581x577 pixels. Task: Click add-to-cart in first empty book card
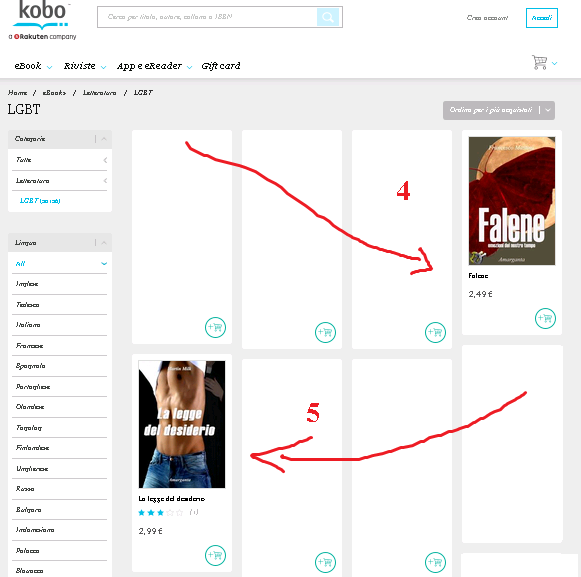tap(215, 328)
